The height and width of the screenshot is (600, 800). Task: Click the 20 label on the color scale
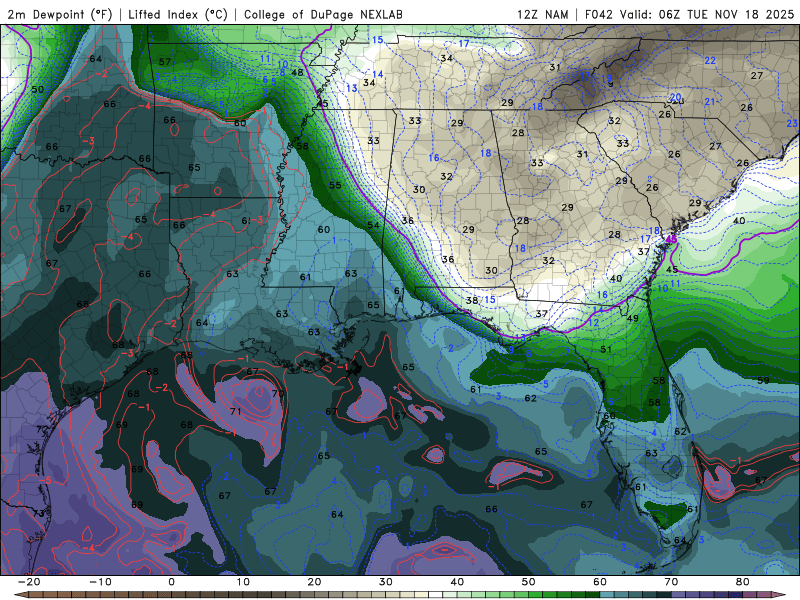314,582
